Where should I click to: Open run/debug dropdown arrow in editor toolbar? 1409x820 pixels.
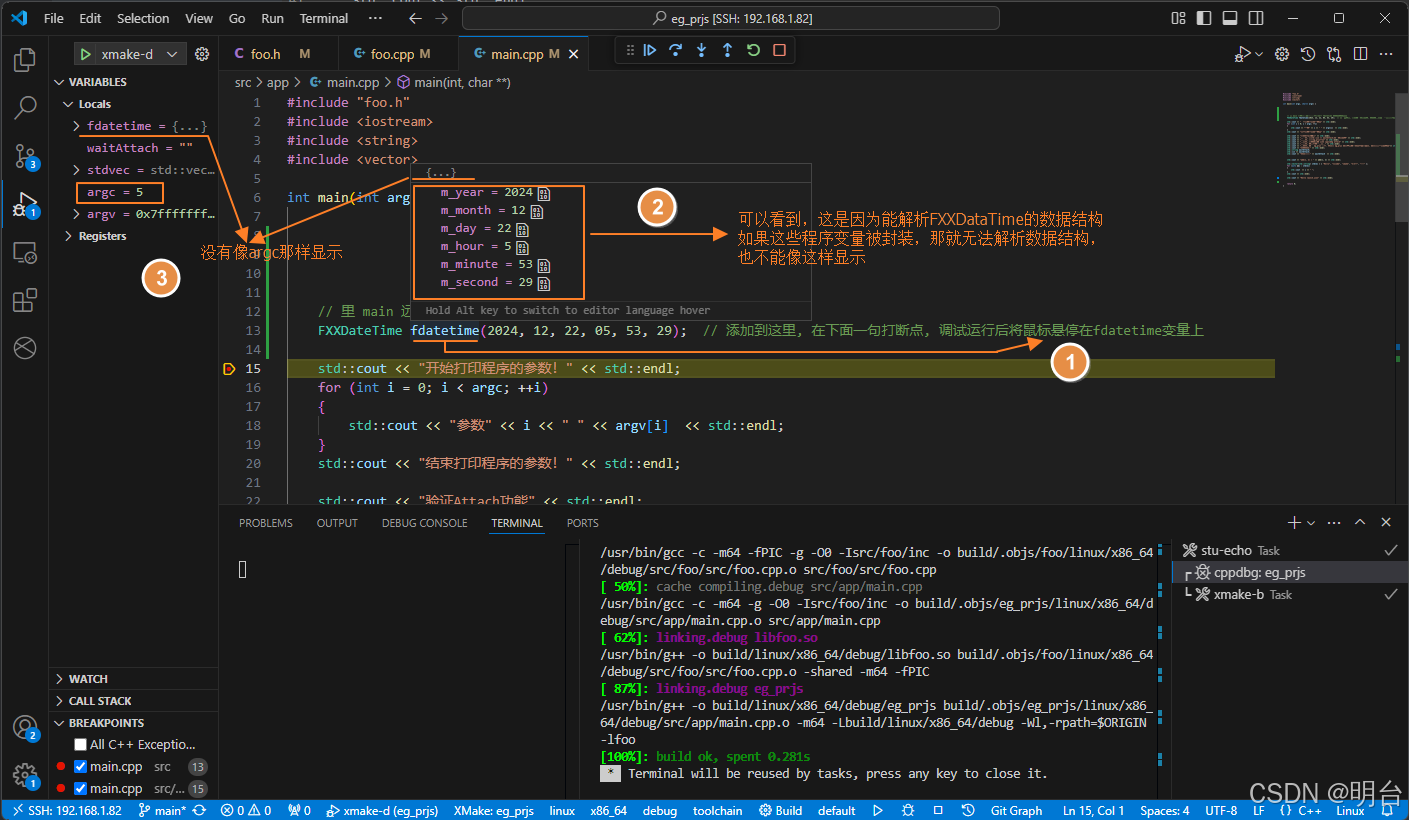(x=1258, y=54)
